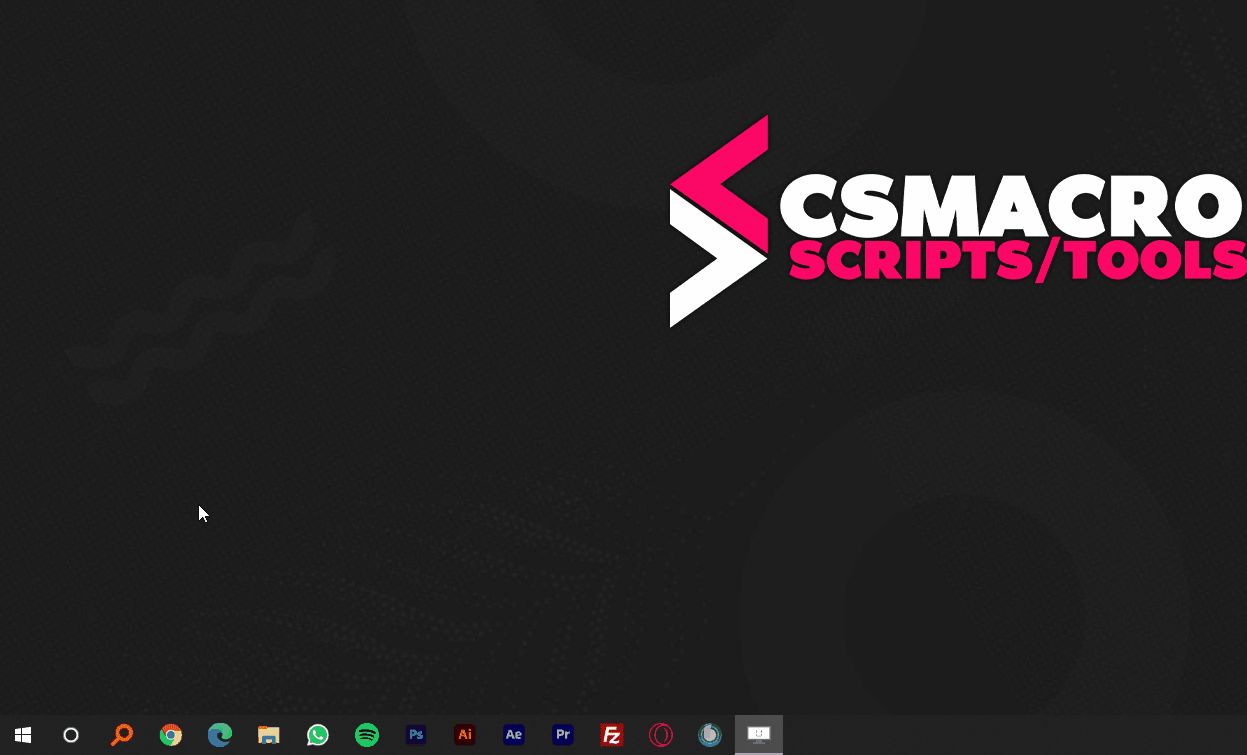Select the active monitor app taskbar button

(x=759, y=735)
